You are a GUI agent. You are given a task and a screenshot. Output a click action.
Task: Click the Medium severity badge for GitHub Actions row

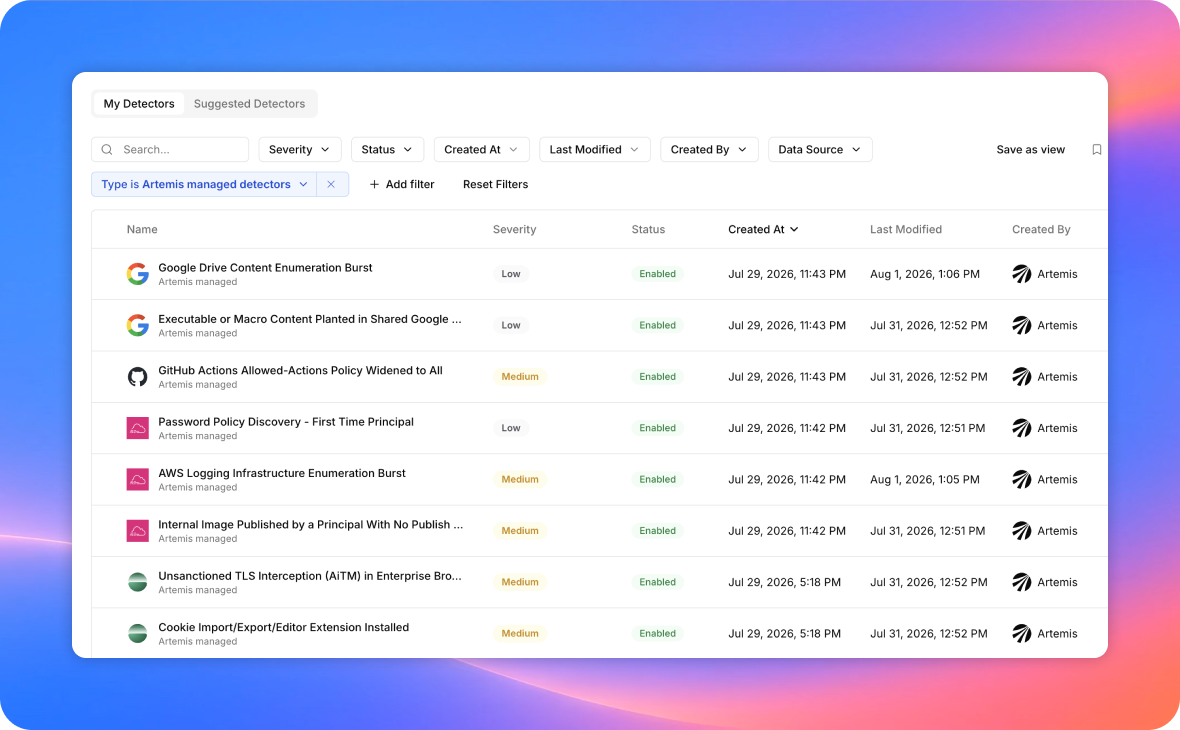pyautogui.click(x=520, y=376)
